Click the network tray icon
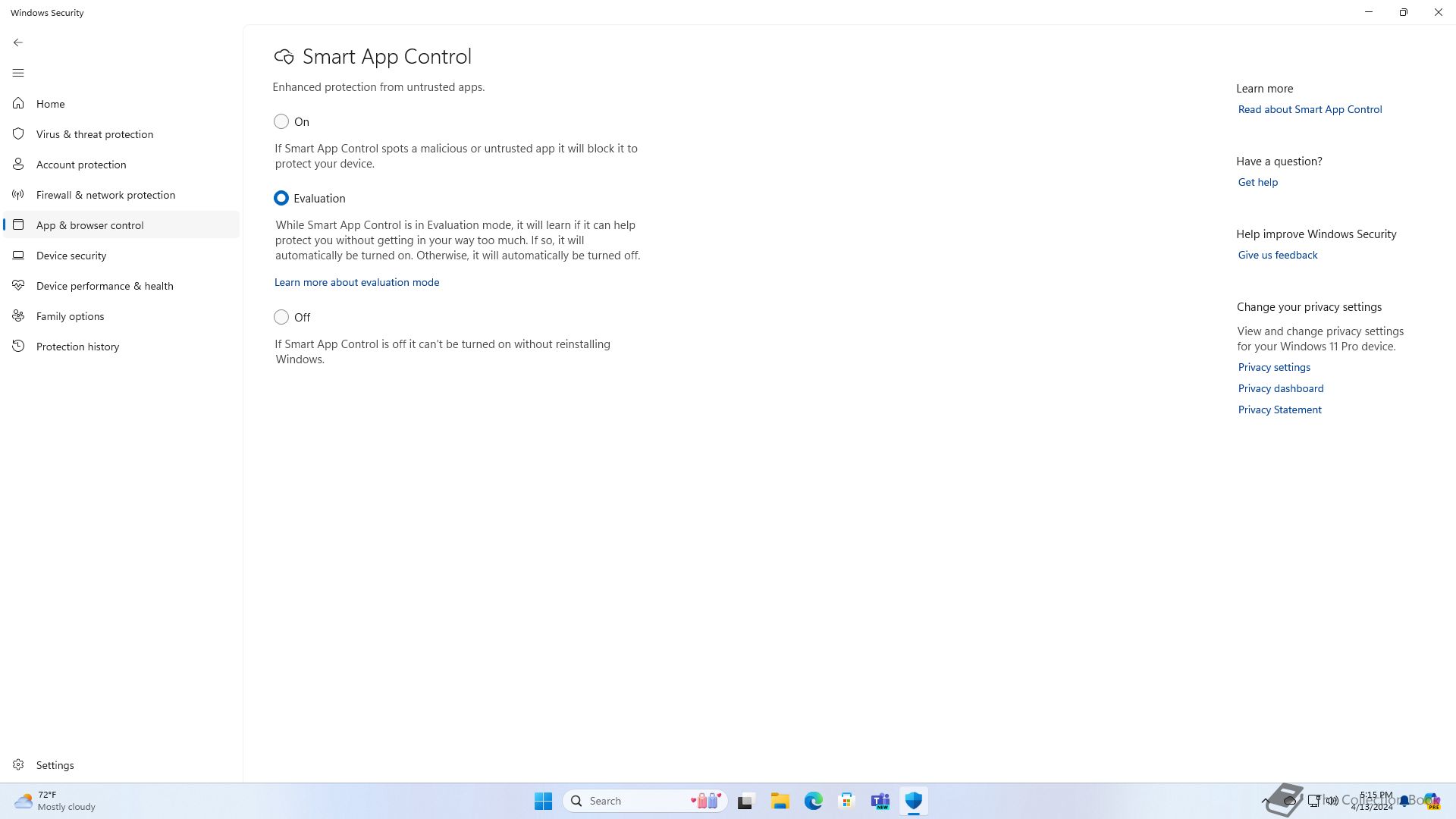The image size is (1456, 819). pyautogui.click(x=1313, y=801)
